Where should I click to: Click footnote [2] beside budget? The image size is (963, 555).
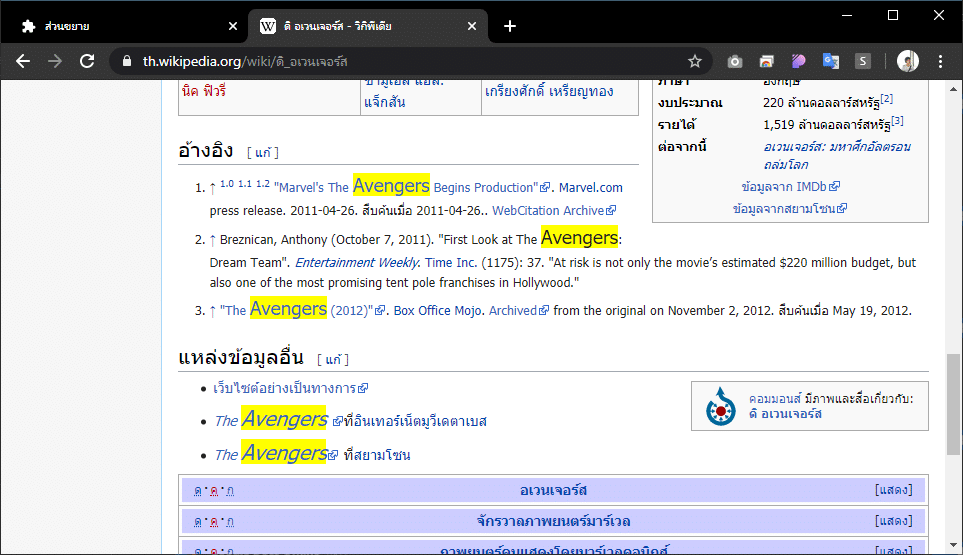[886, 99]
